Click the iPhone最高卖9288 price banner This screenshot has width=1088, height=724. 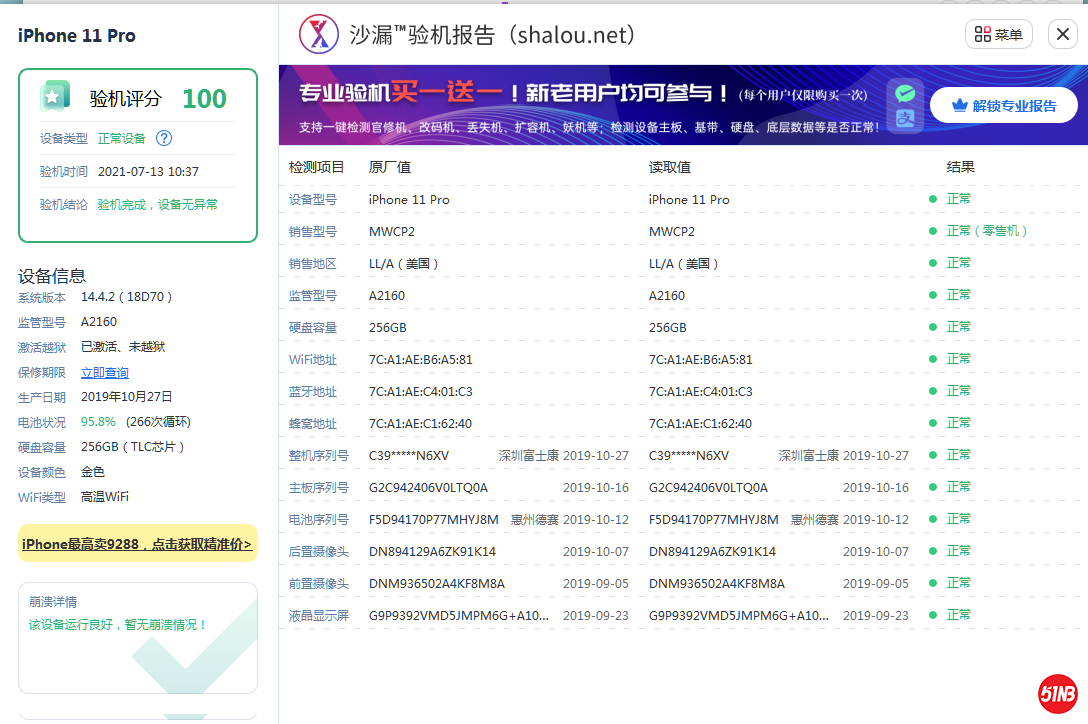point(138,544)
